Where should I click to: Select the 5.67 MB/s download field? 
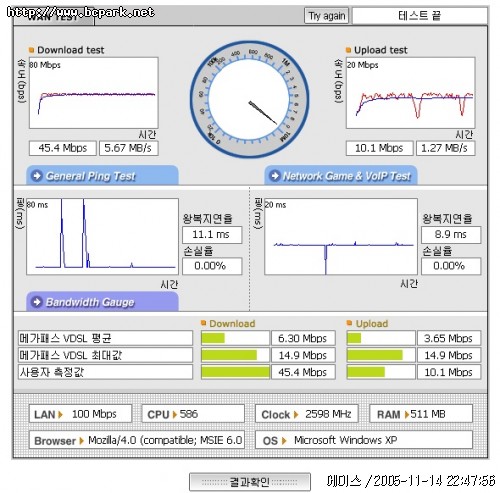coord(129,148)
